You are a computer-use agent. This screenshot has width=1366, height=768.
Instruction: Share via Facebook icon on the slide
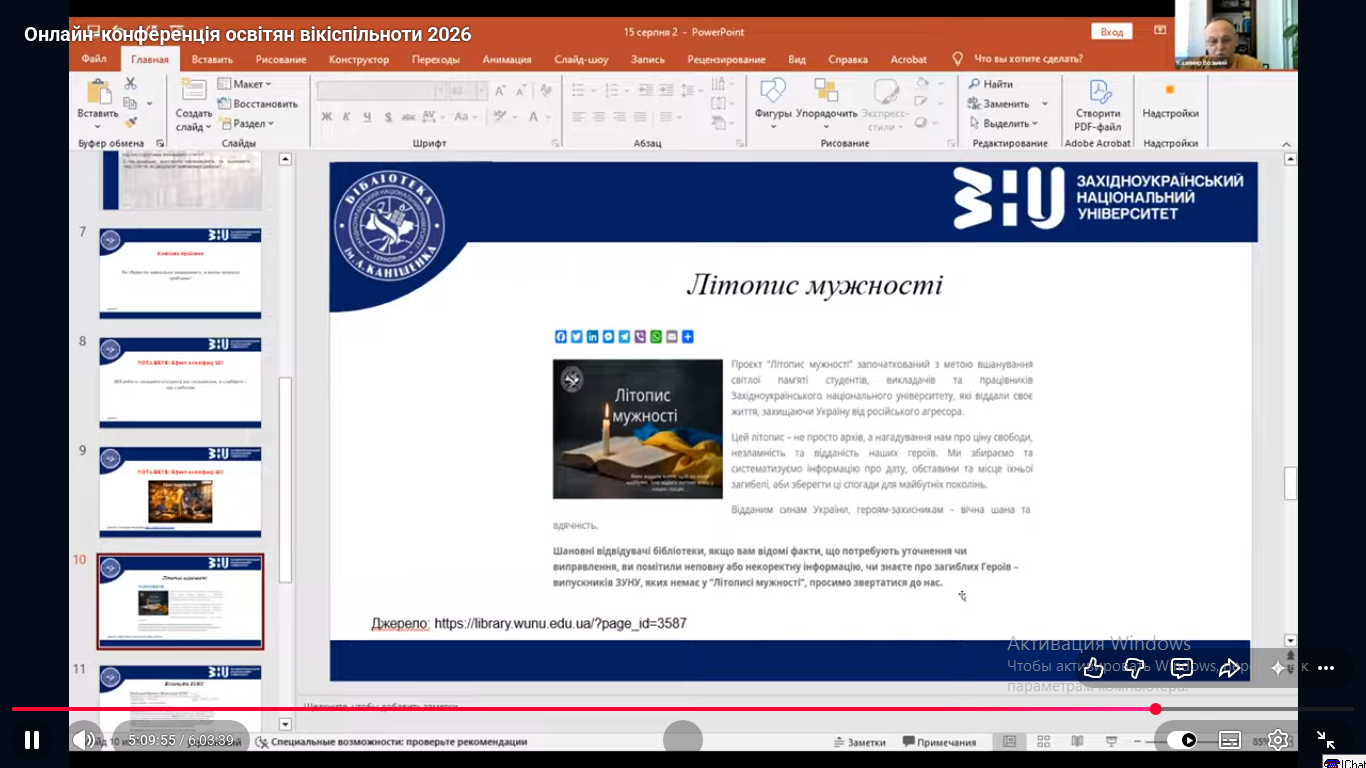tap(561, 337)
